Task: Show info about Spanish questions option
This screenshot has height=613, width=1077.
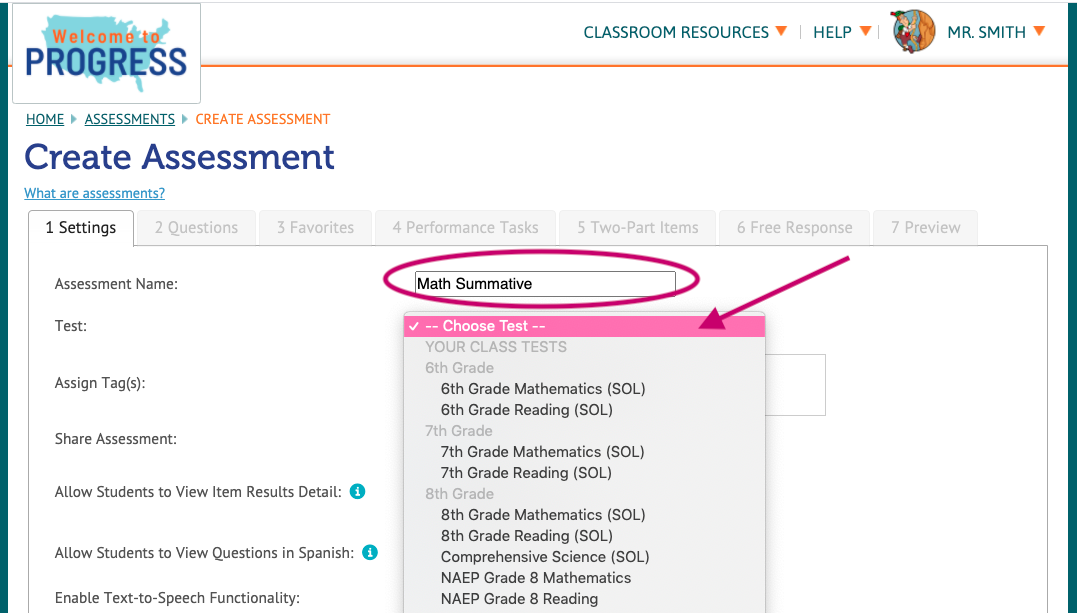Action: click(370, 553)
